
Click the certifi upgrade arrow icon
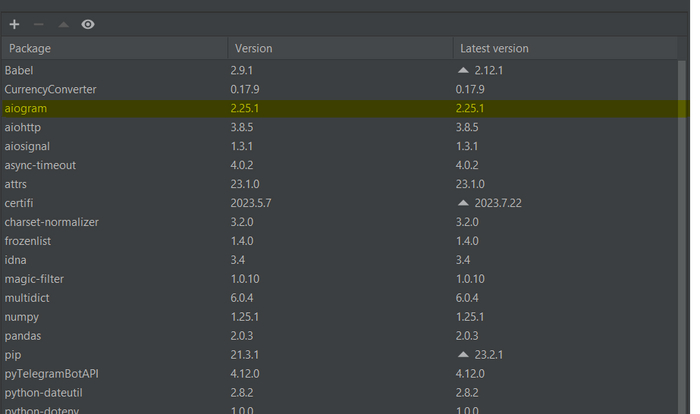462,203
